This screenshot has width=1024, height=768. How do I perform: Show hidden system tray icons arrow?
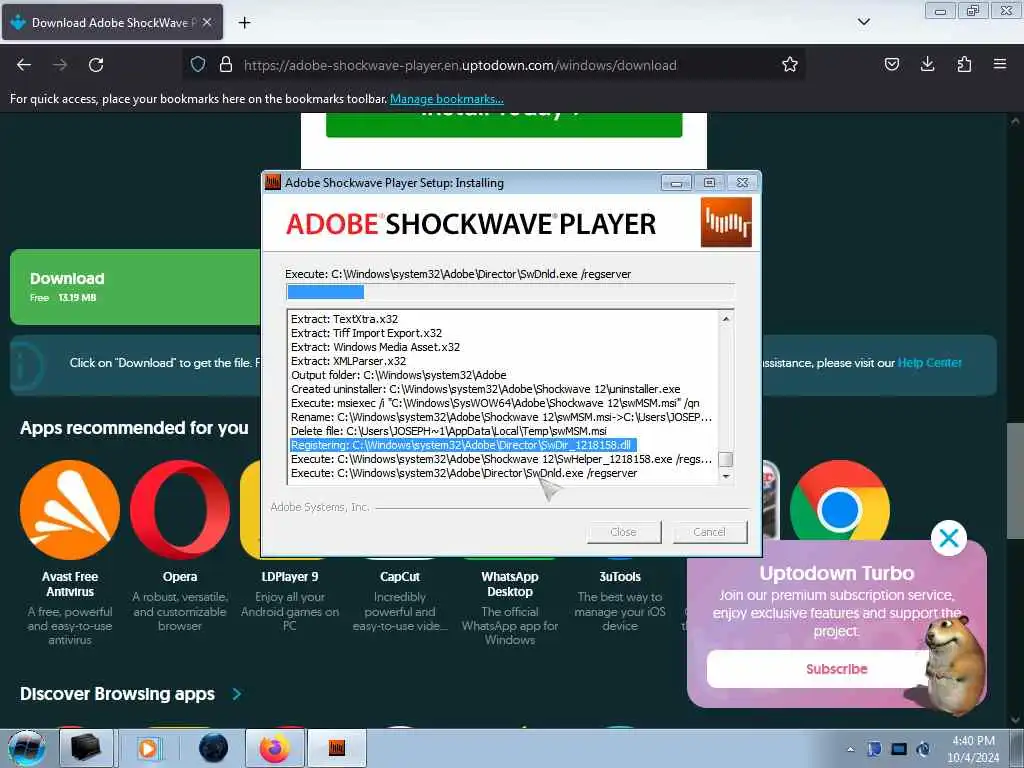850,749
